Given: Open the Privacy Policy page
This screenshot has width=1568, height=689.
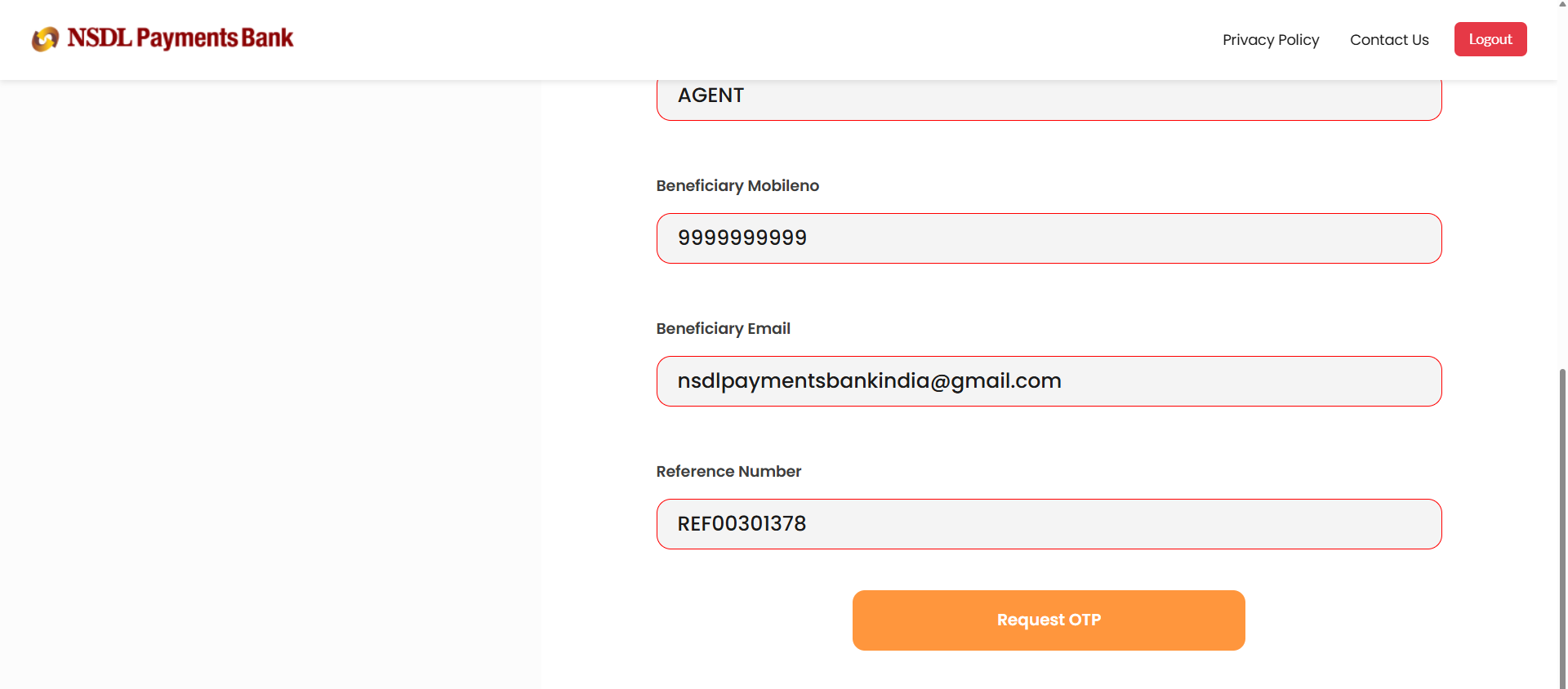Looking at the screenshot, I should tap(1270, 40).
